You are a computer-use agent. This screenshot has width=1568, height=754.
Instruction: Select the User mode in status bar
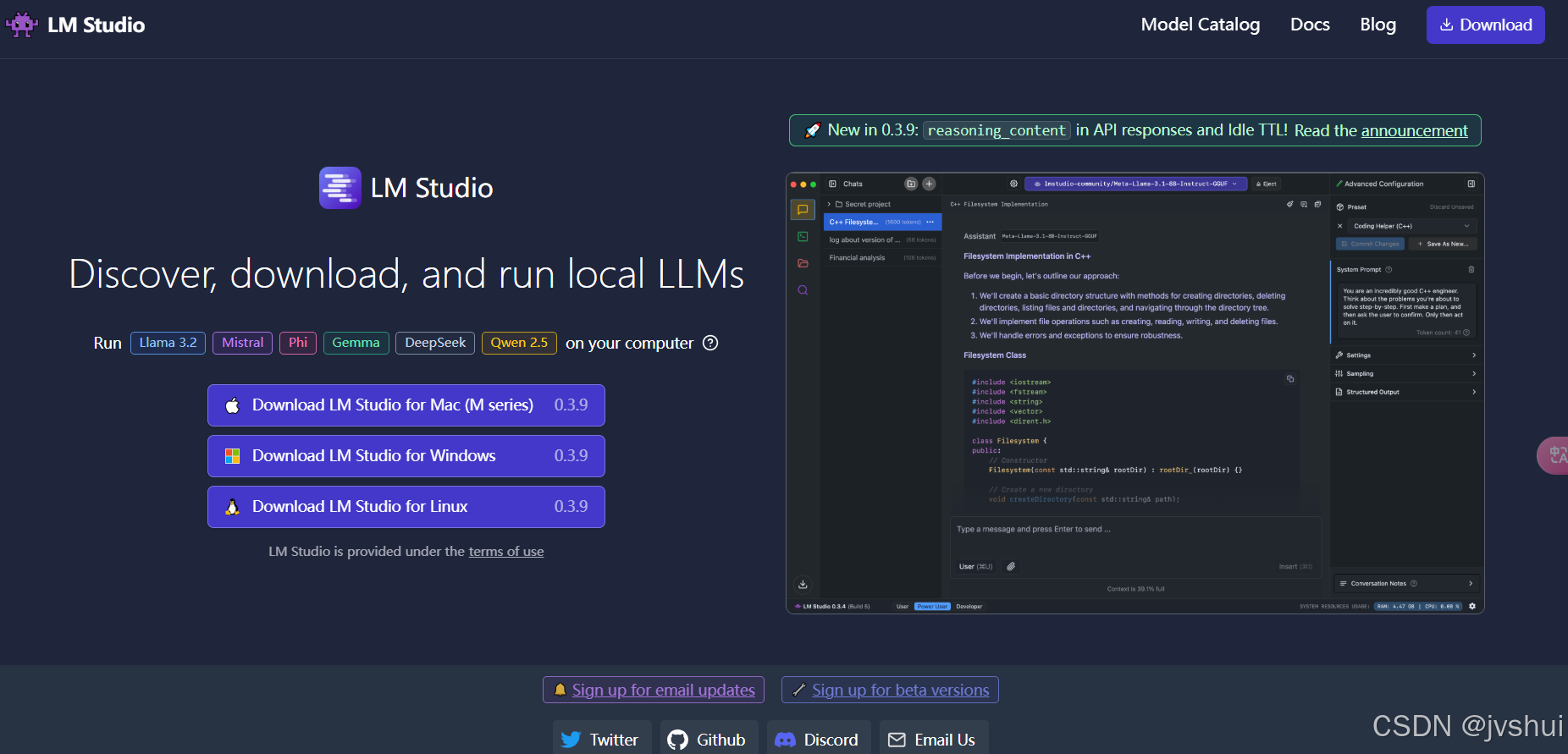(903, 607)
